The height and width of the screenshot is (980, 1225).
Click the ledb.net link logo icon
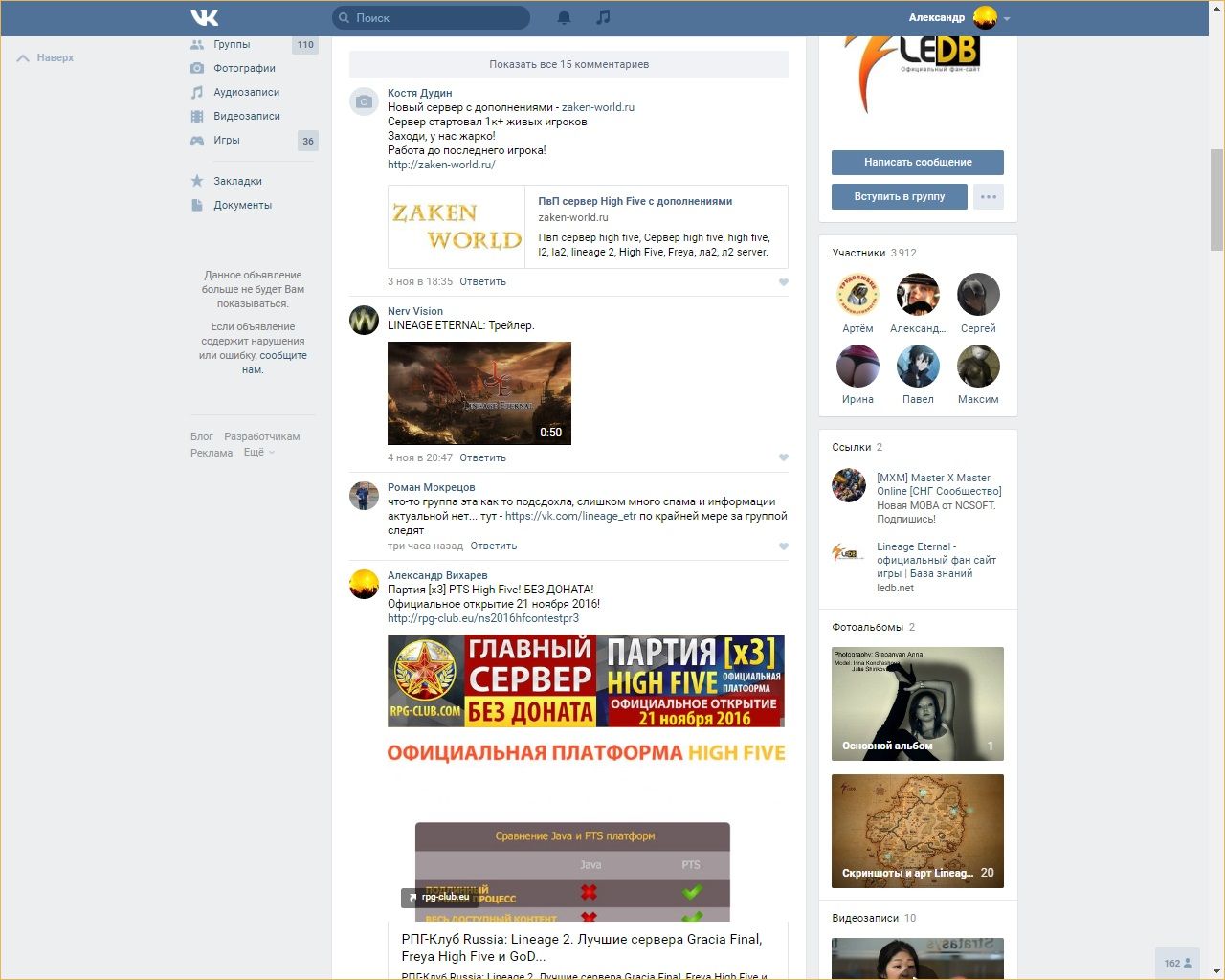coord(849,552)
